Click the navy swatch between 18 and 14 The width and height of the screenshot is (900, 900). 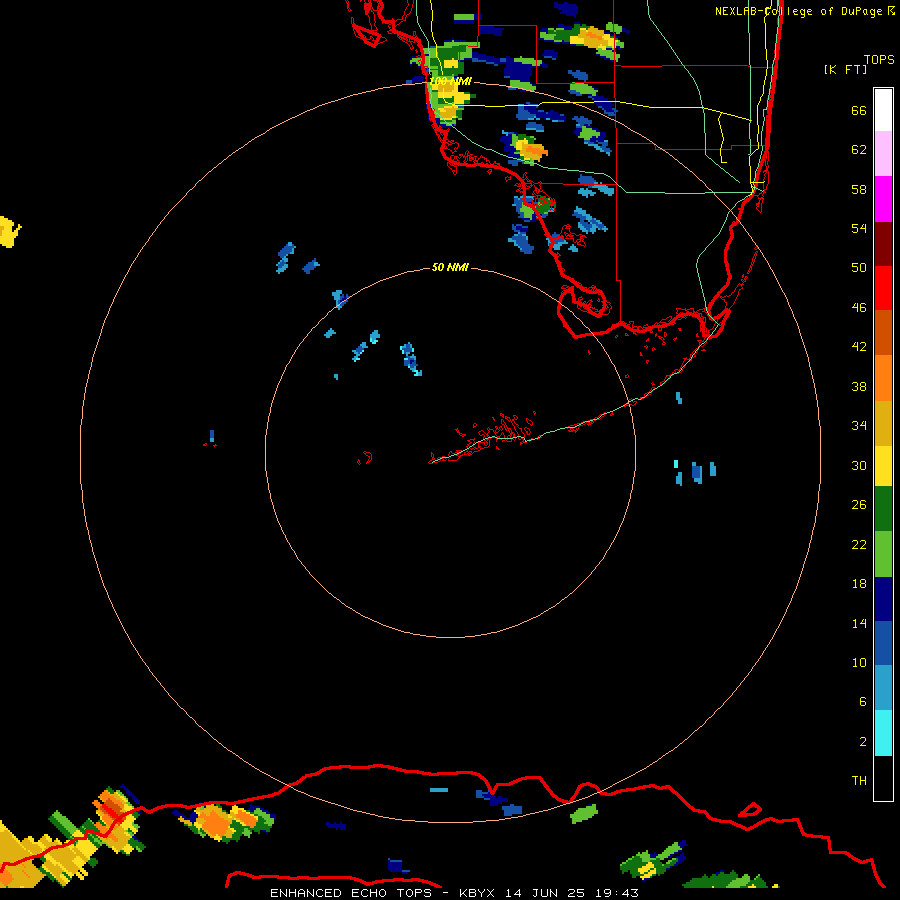883,599
